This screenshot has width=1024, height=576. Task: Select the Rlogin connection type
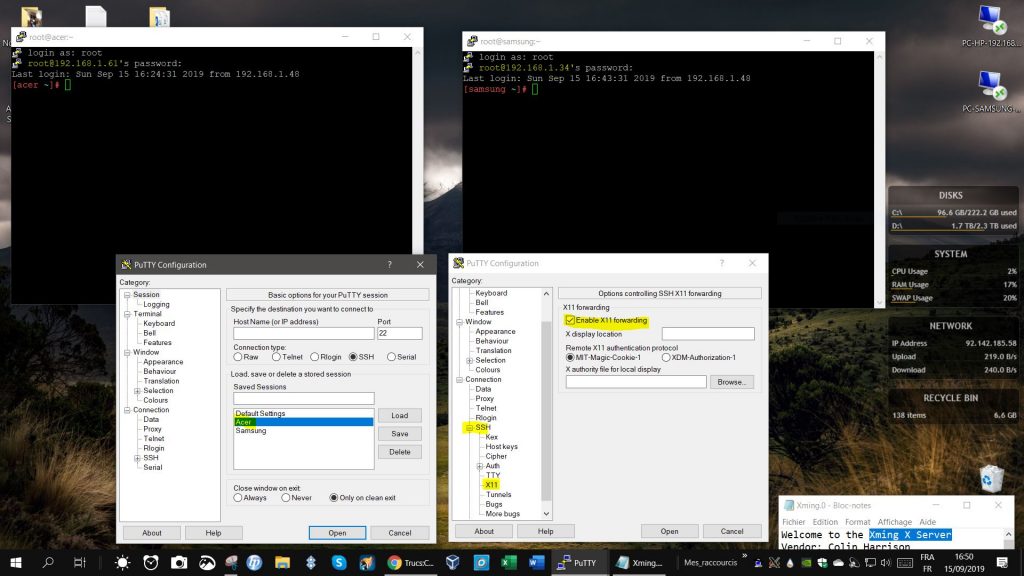pos(315,357)
